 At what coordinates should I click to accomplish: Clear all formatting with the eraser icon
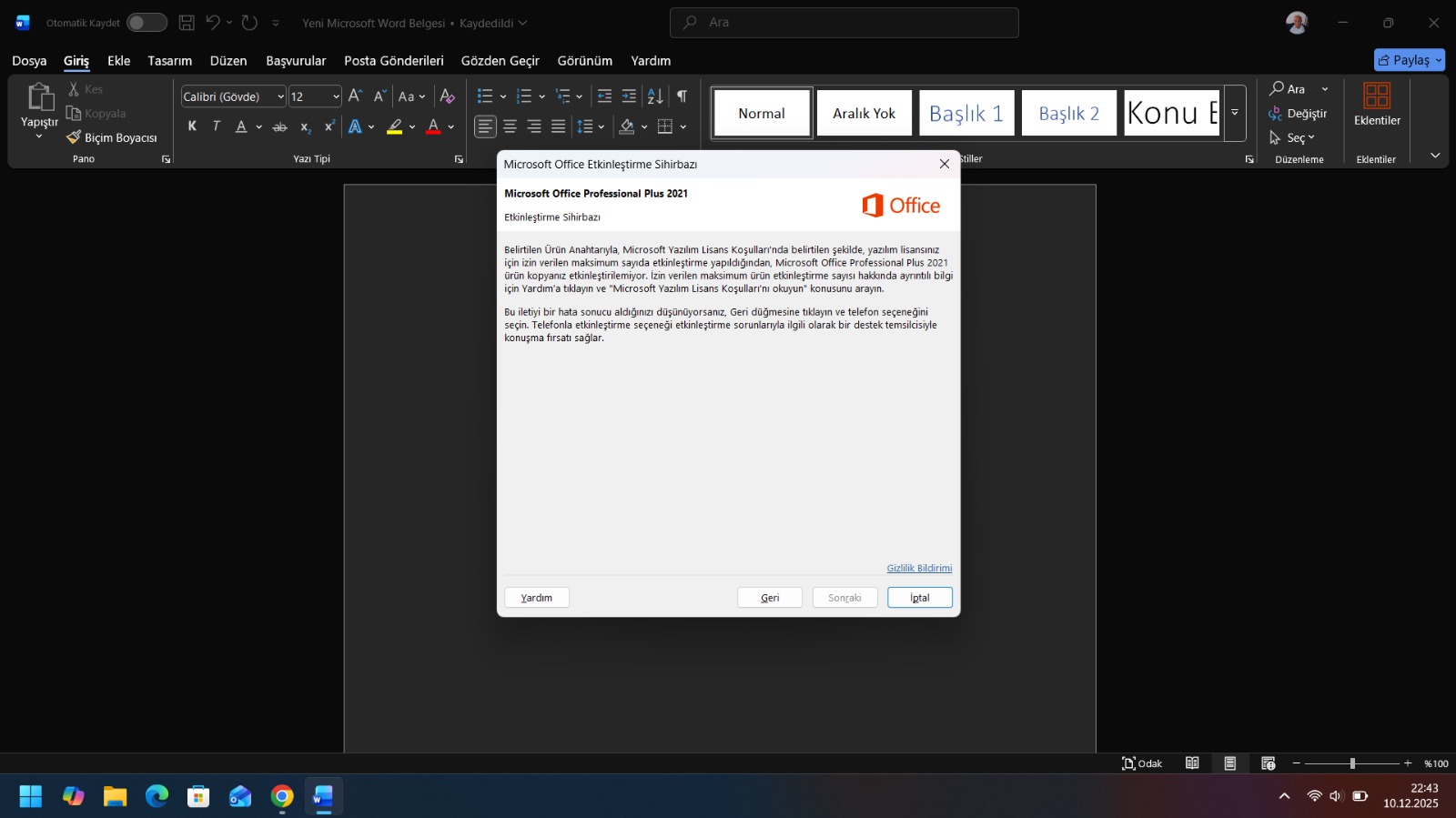pyautogui.click(x=447, y=96)
